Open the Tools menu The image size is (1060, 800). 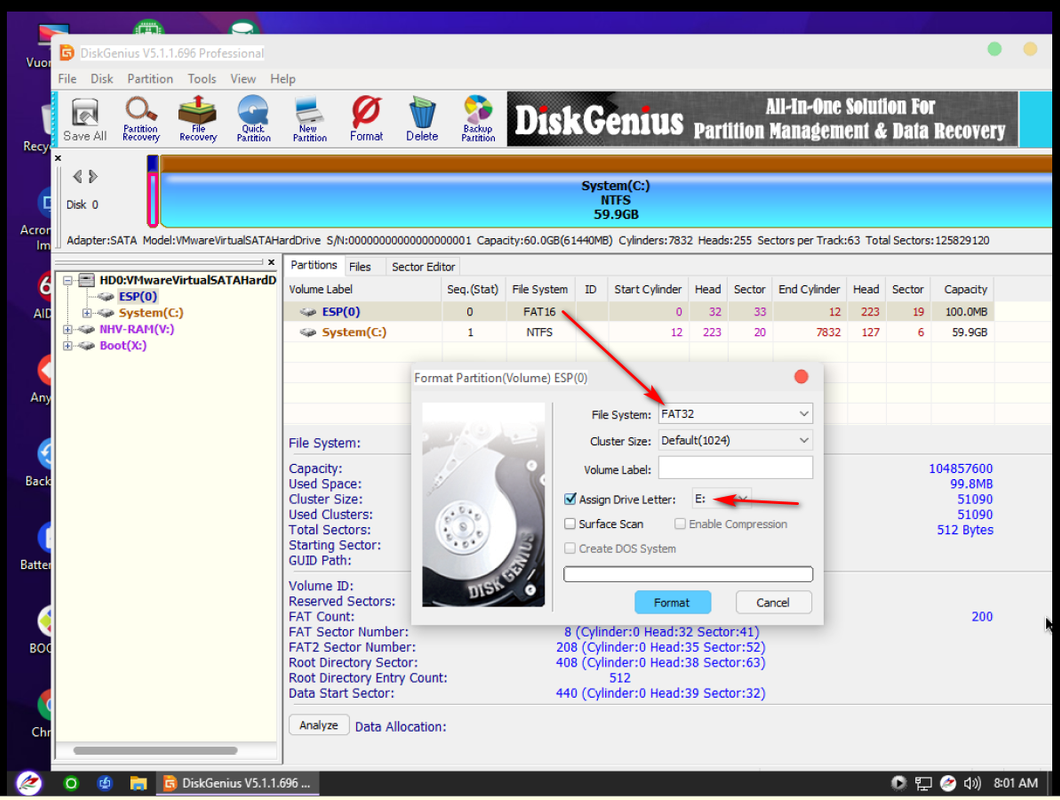pos(201,78)
